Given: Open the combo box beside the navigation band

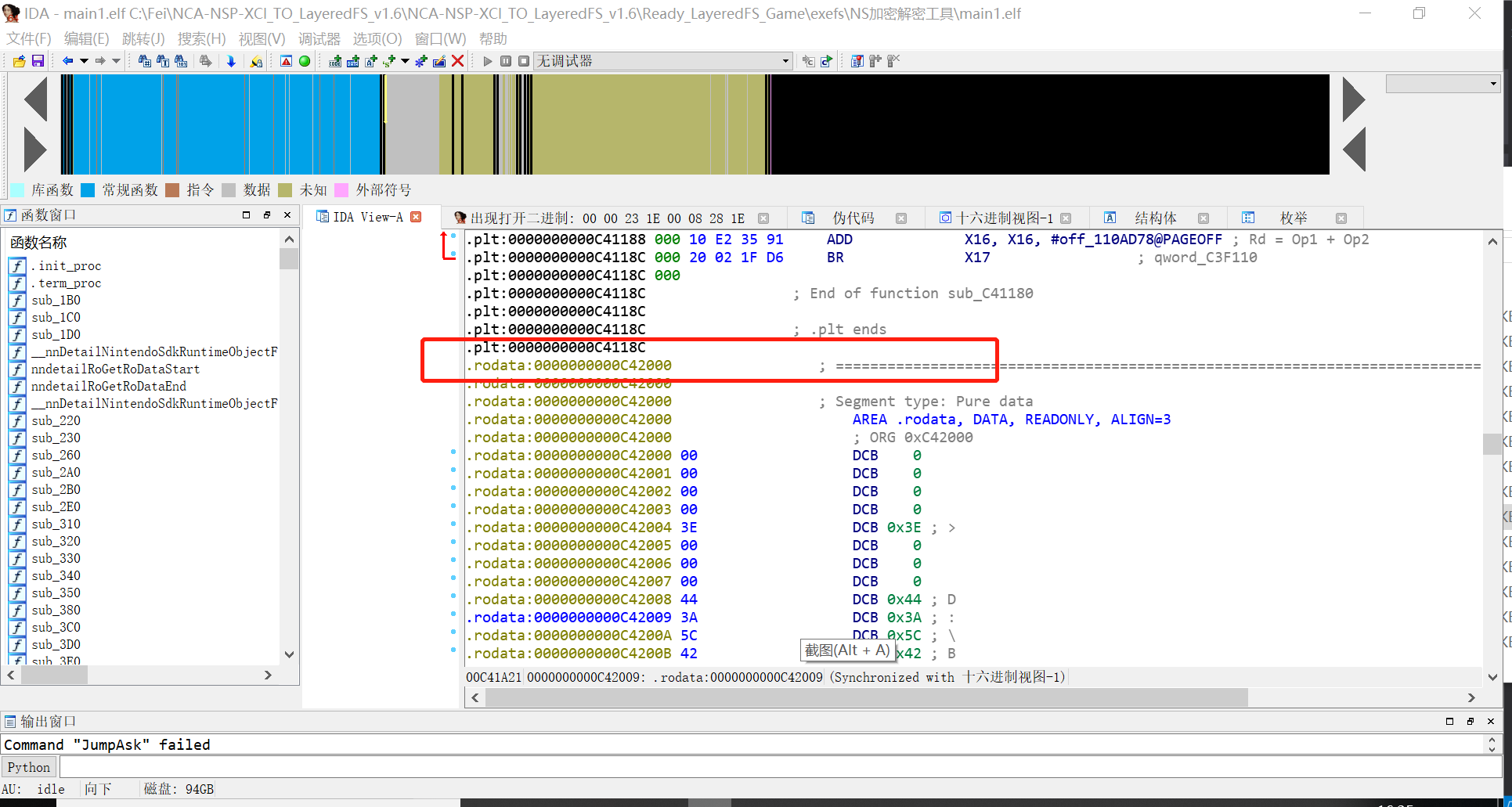Looking at the screenshot, I should [x=1442, y=84].
